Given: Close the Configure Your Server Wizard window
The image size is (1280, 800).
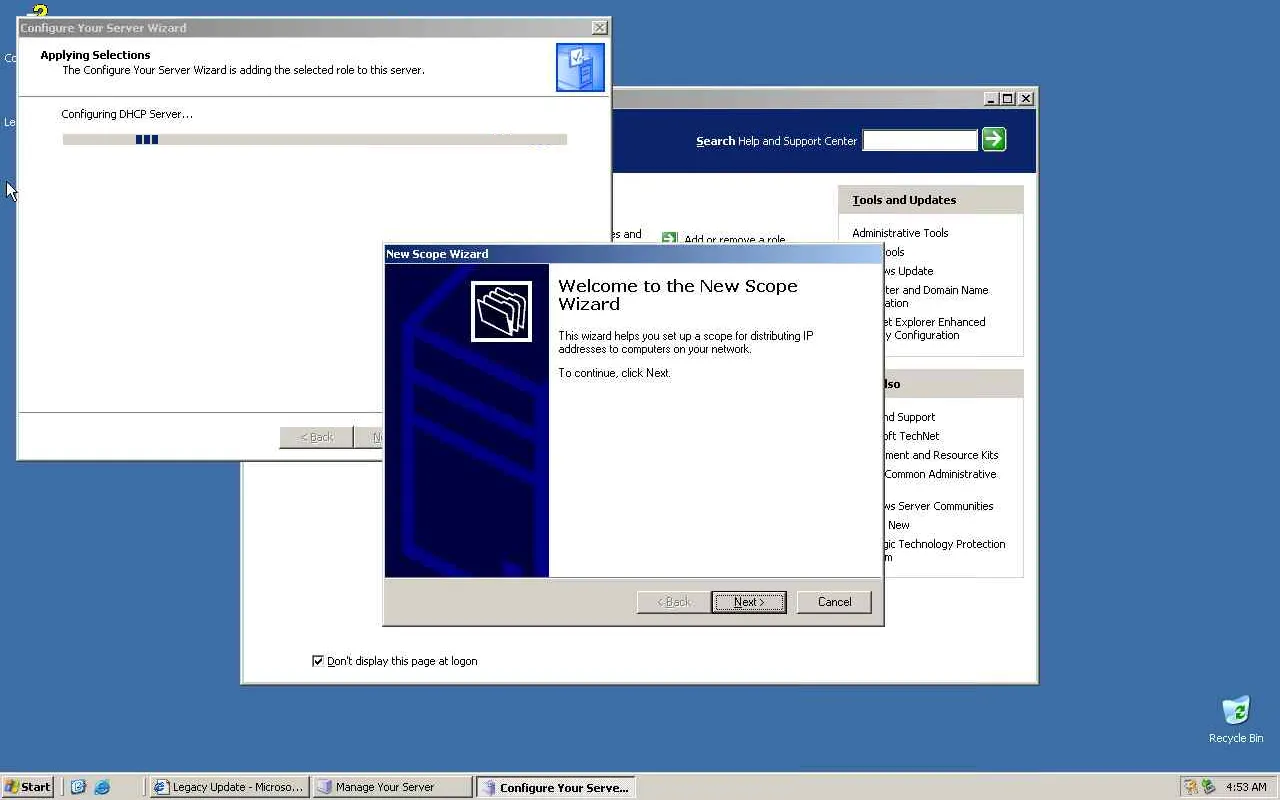Looking at the screenshot, I should coord(599,28).
